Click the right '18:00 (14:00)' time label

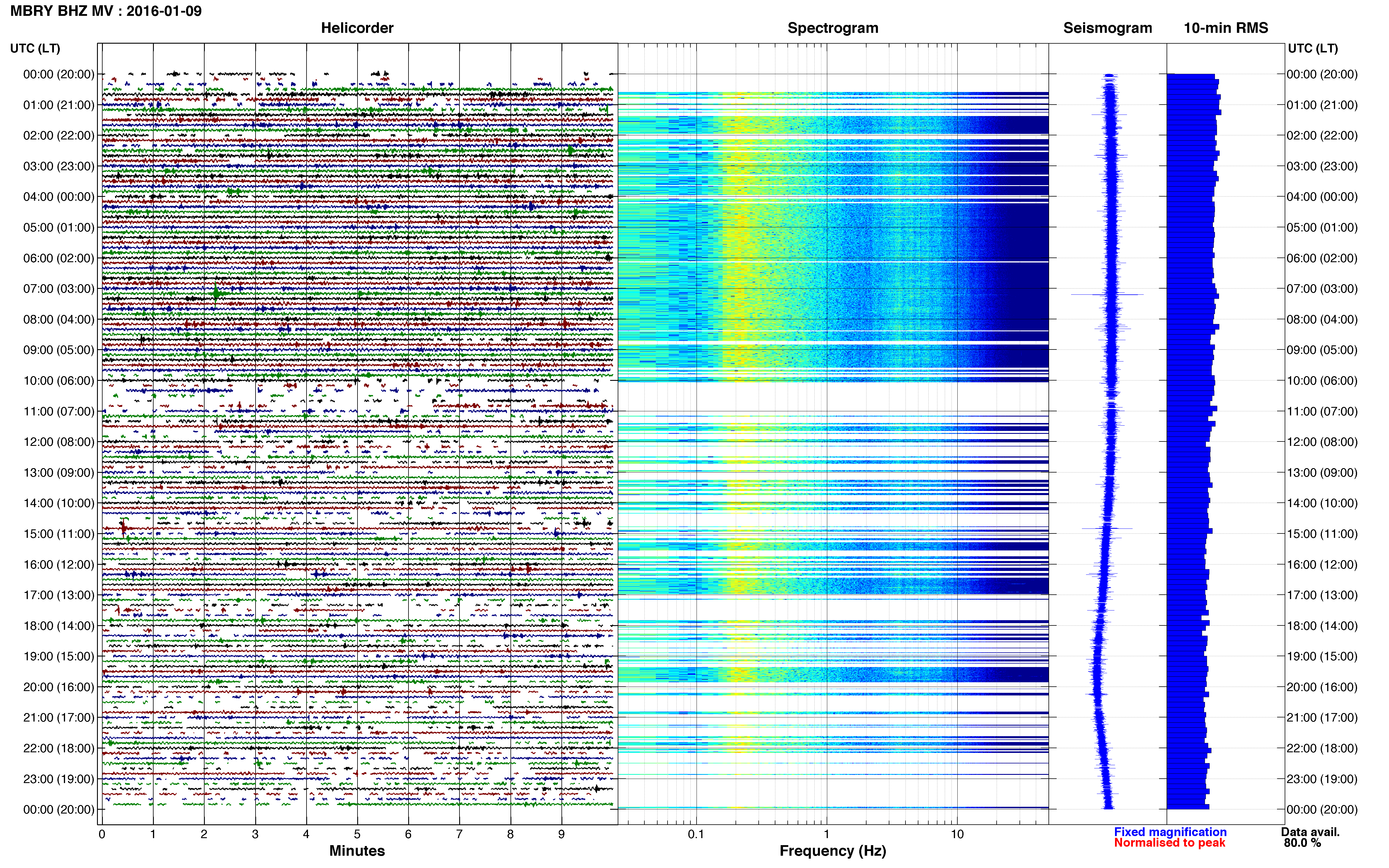click(x=1322, y=626)
